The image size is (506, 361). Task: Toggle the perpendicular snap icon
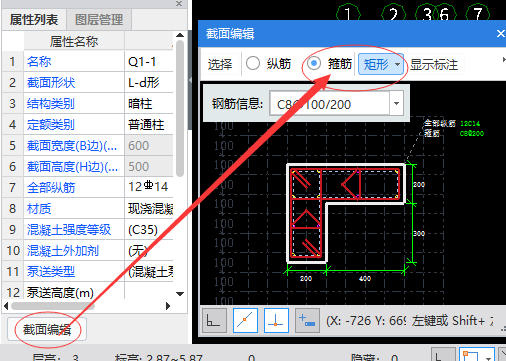pos(276,320)
